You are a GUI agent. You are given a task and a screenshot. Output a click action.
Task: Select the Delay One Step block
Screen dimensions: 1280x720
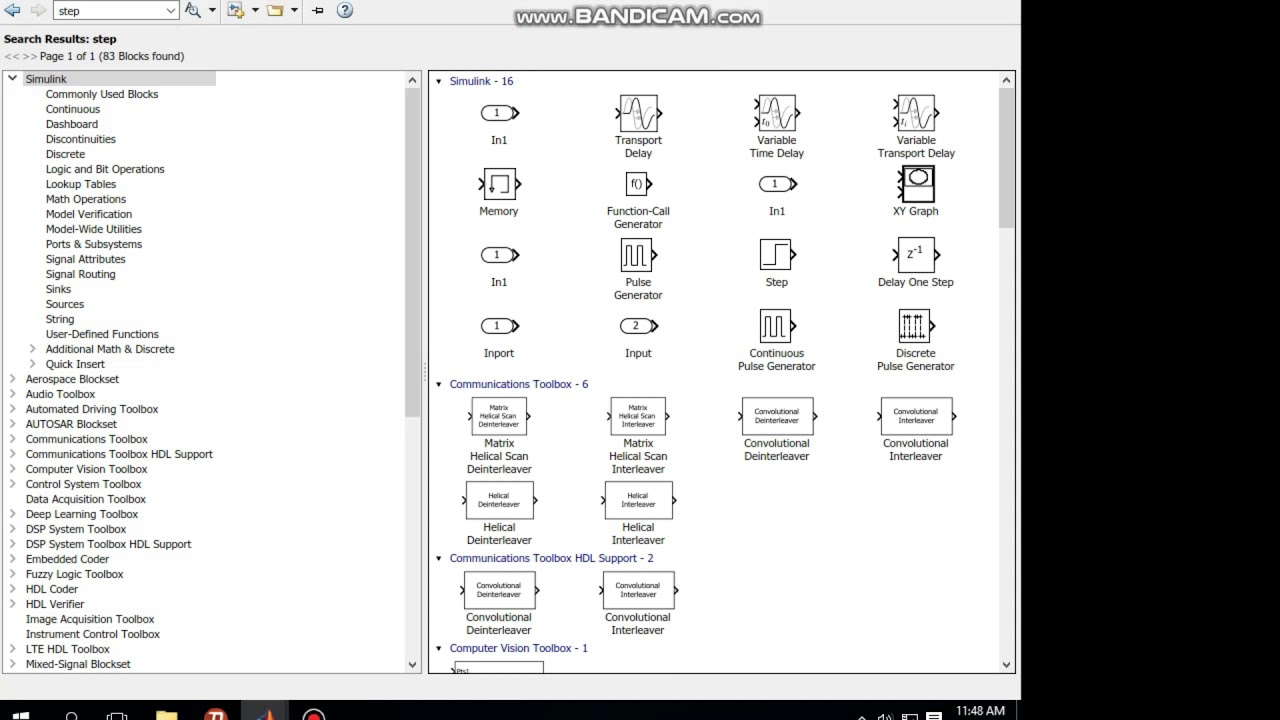[x=916, y=263]
